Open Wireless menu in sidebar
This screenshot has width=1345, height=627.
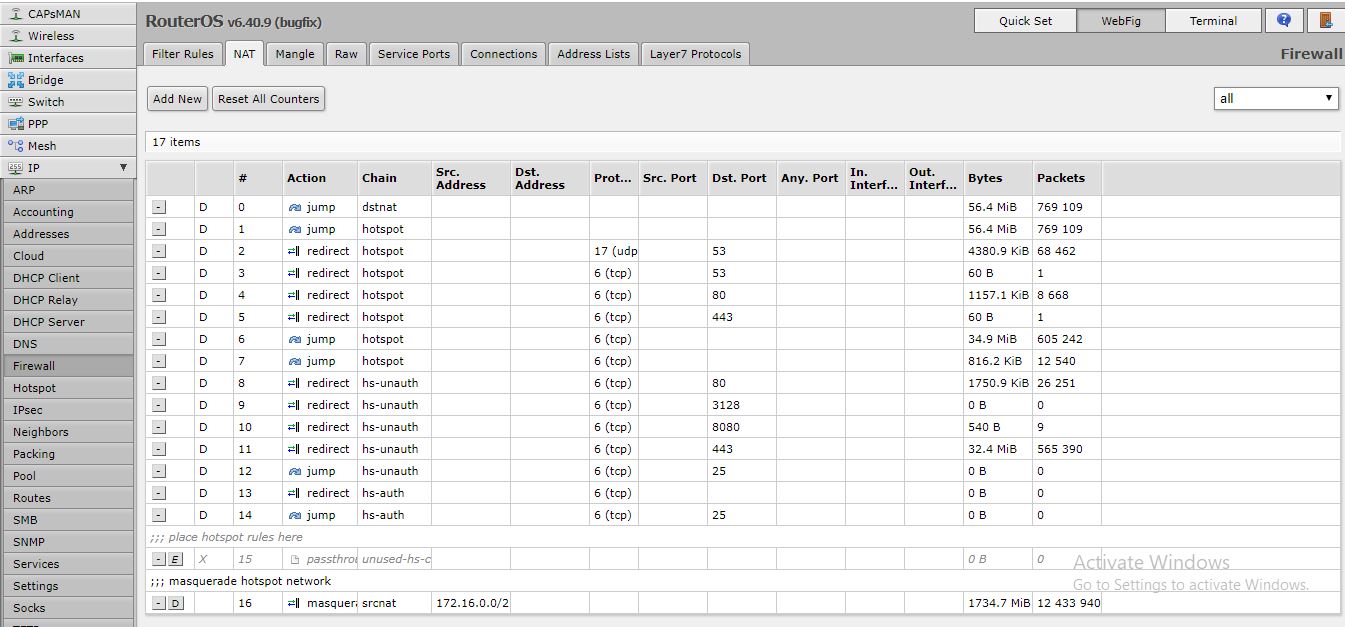pyautogui.click(x=67, y=36)
